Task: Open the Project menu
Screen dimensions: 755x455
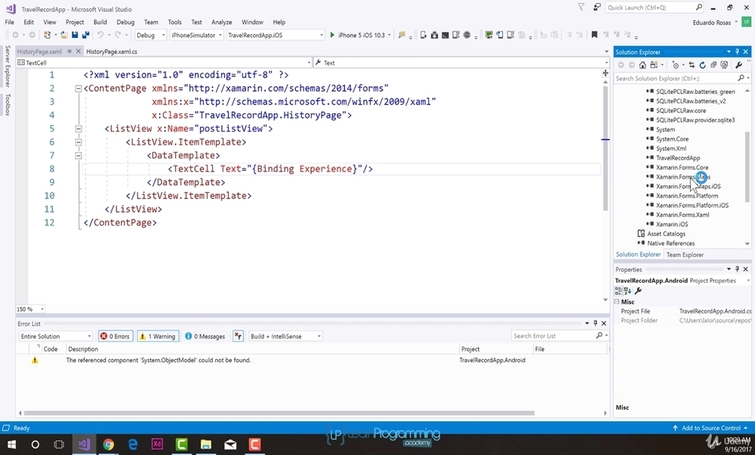Action: [x=75, y=22]
